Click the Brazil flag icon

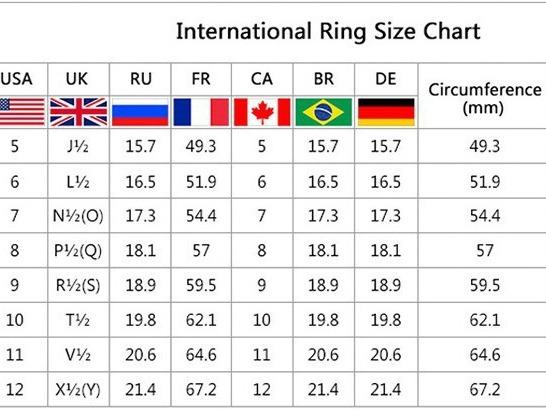pyautogui.click(x=324, y=112)
